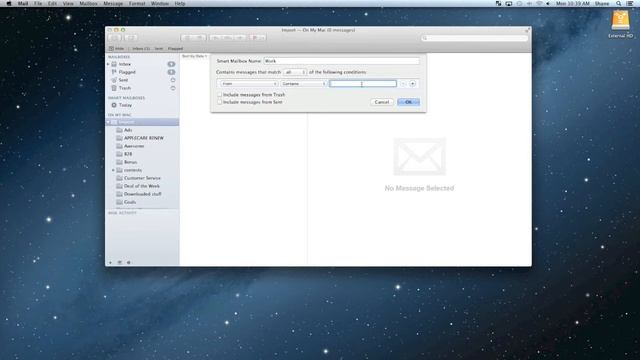Click the remove condition minus button
The image size is (640, 360).
403,84
